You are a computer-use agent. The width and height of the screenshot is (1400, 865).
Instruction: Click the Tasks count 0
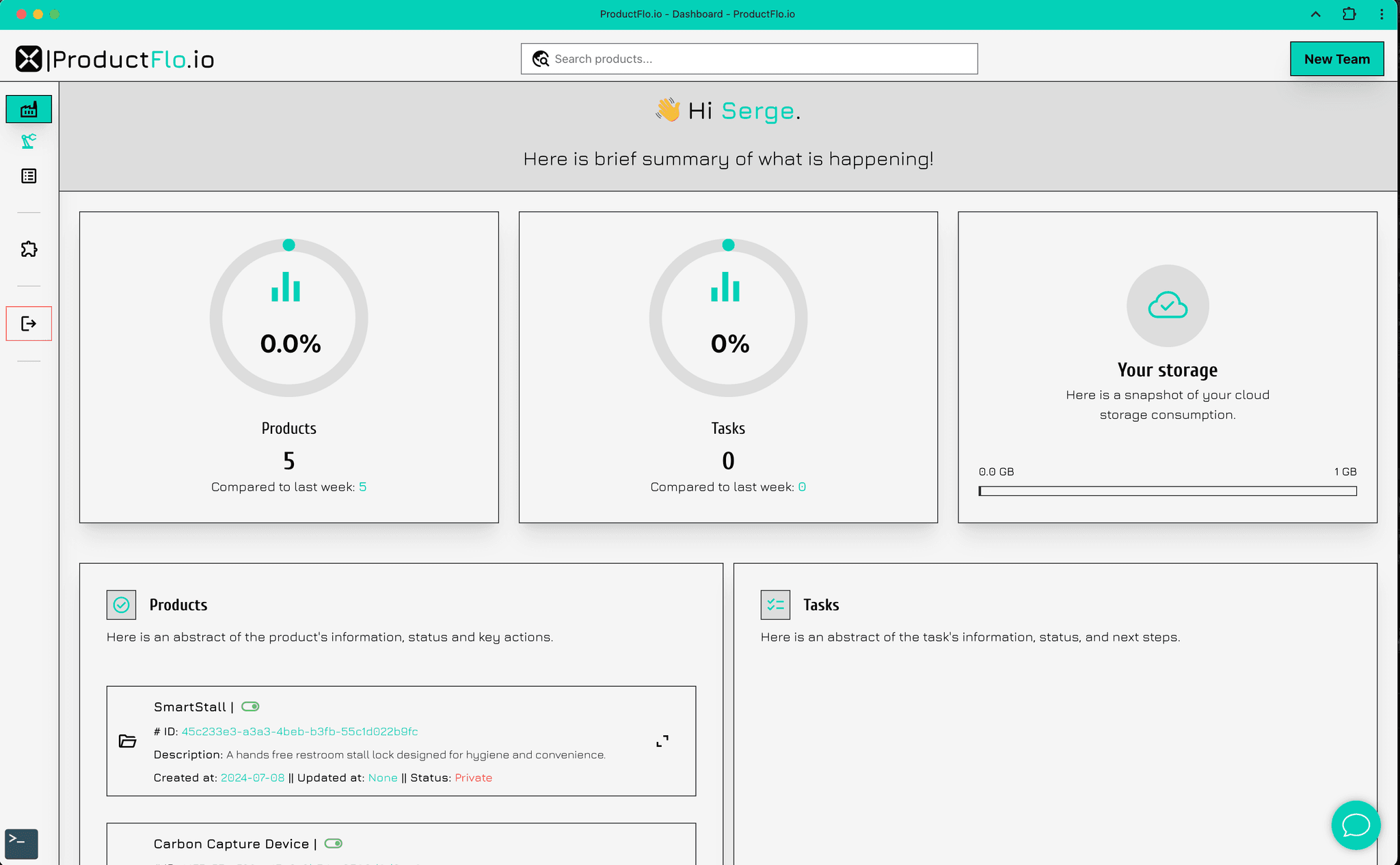(x=729, y=461)
